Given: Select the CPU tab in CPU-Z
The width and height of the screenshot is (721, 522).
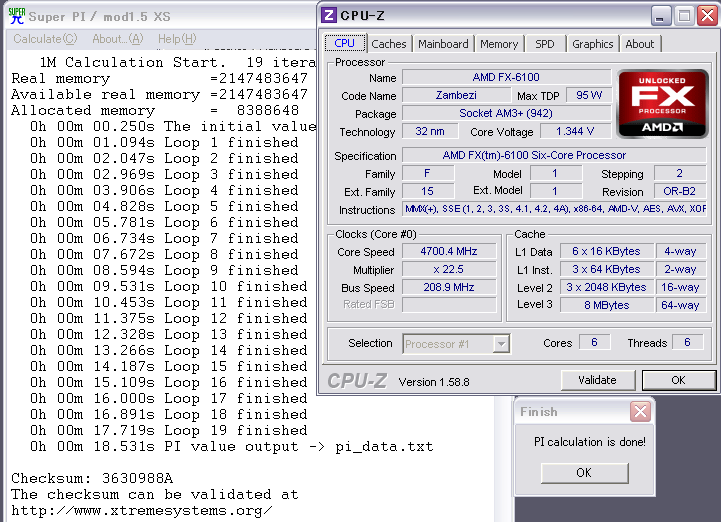Looking at the screenshot, I should pyautogui.click(x=345, y=43).
